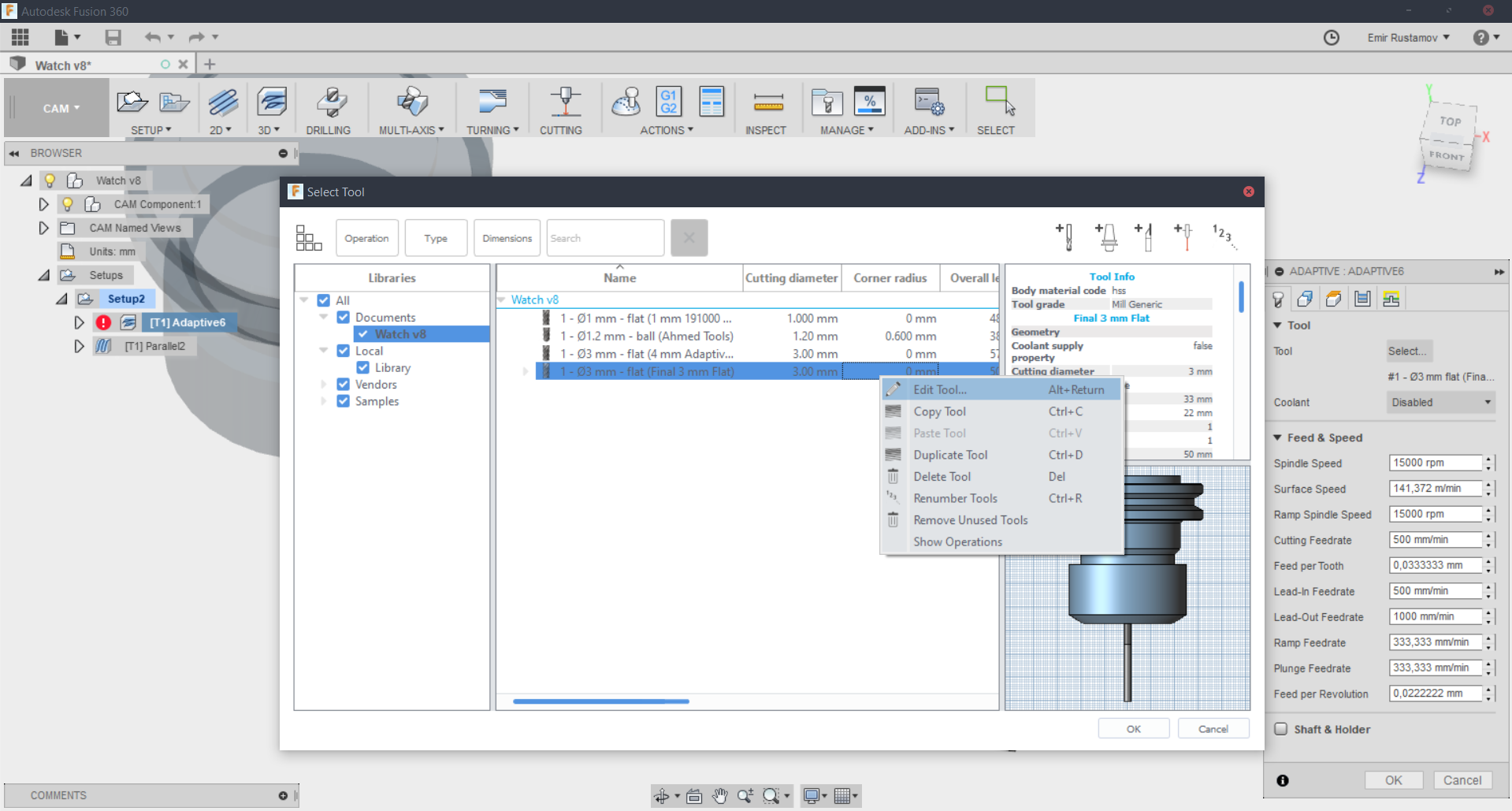Expand the [T1] Parallel2 operation
Viewport: 1512px width, 811px height.
(x=79, y=346)
